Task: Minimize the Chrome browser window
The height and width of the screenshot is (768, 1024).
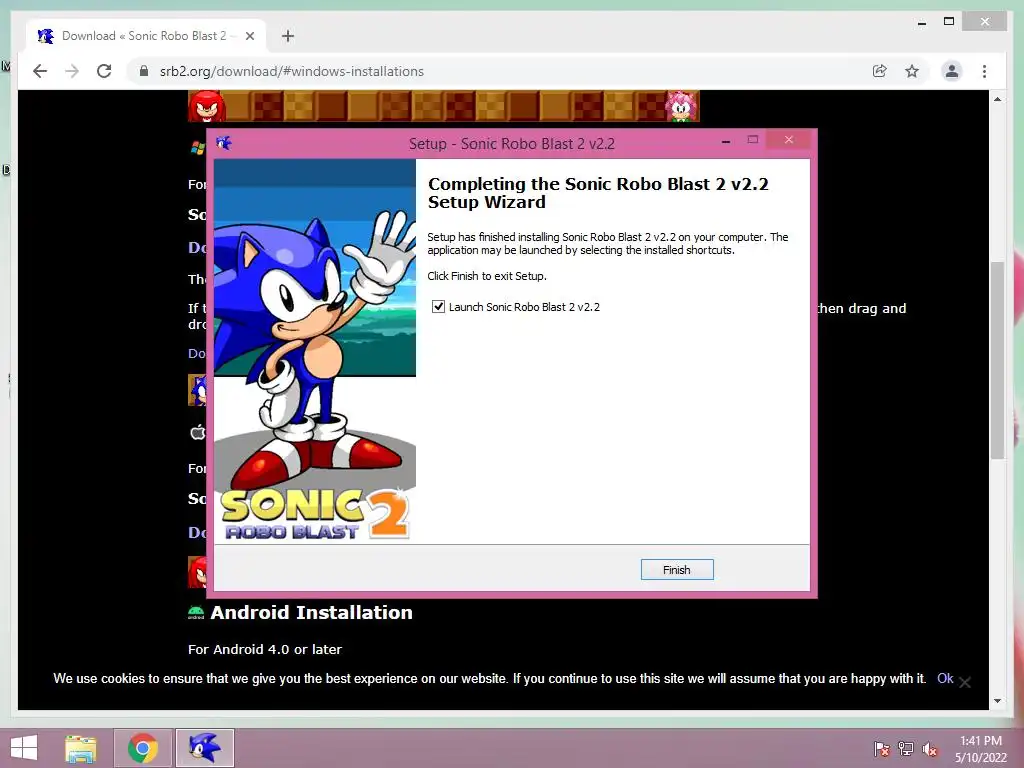Action: pos(921,22)
